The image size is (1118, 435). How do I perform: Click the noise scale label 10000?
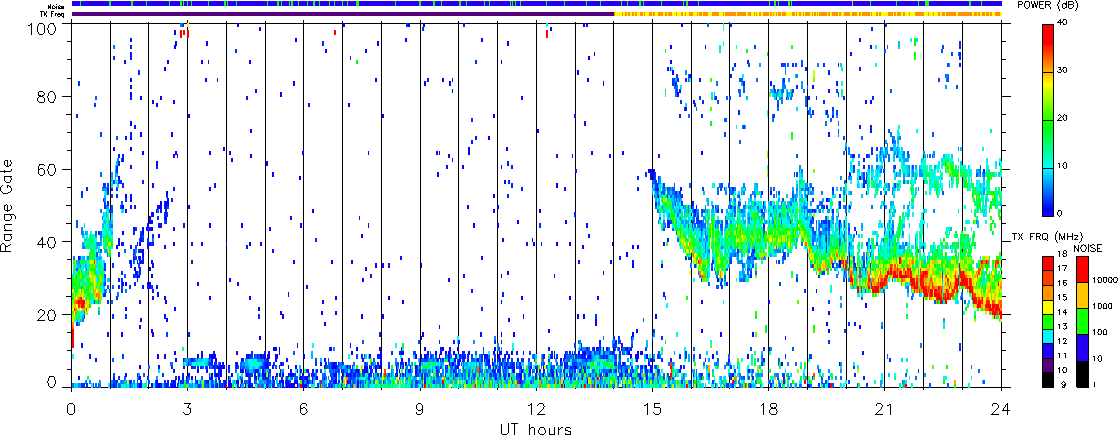pos(1103,282)
